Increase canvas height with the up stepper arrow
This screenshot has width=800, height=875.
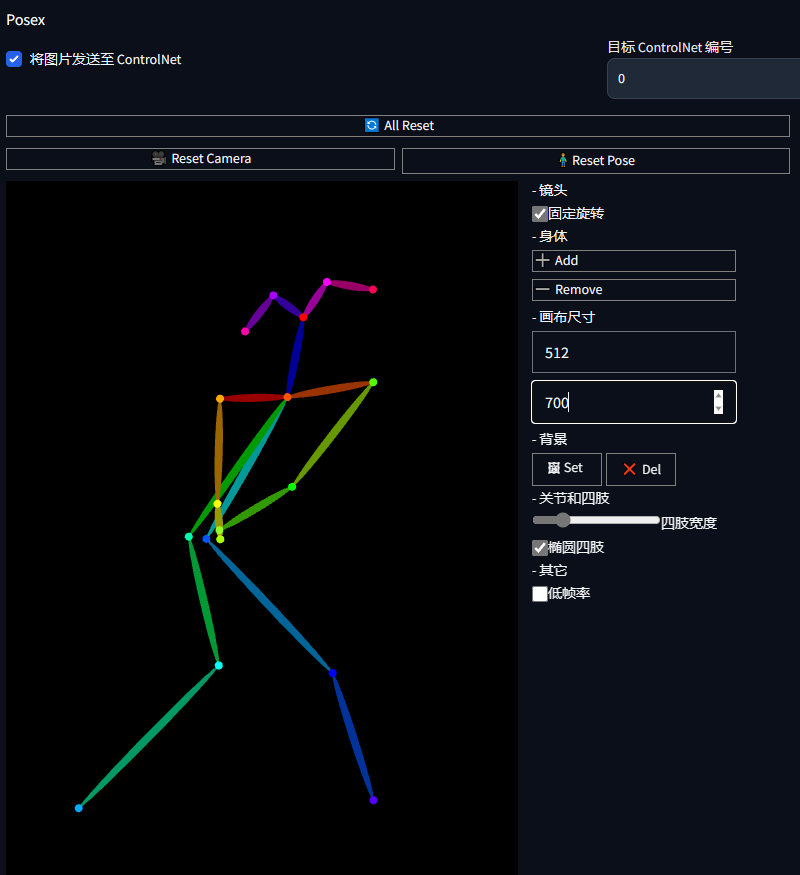pyautogui.click(x=718, y=396)
